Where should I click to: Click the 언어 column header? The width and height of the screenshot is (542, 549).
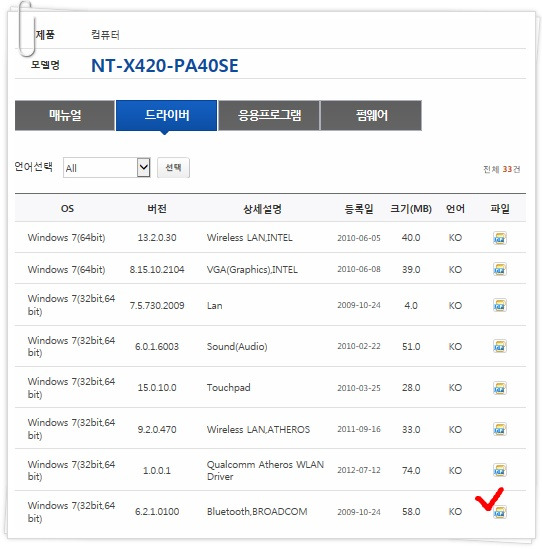click(455, 209)
